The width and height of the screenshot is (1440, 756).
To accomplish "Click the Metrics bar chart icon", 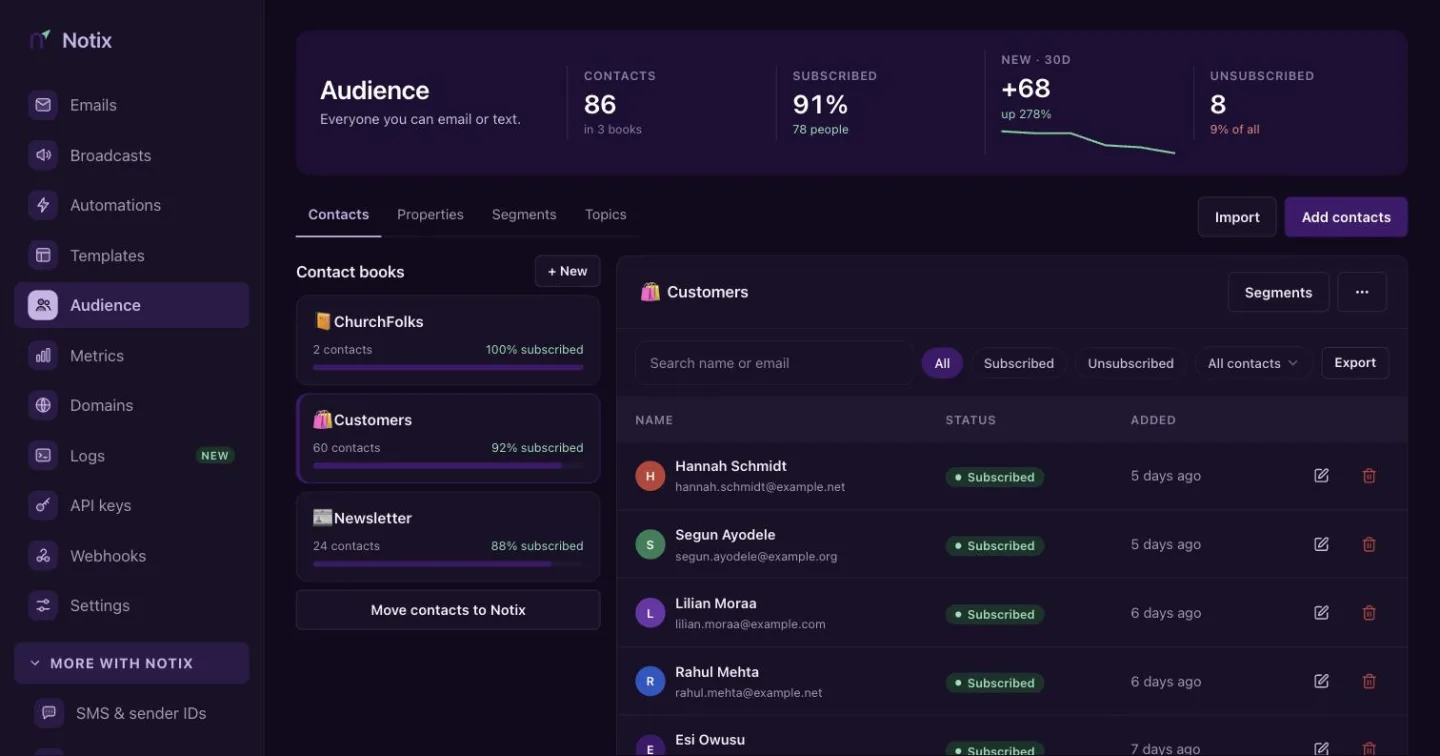I will click(43, 355).
